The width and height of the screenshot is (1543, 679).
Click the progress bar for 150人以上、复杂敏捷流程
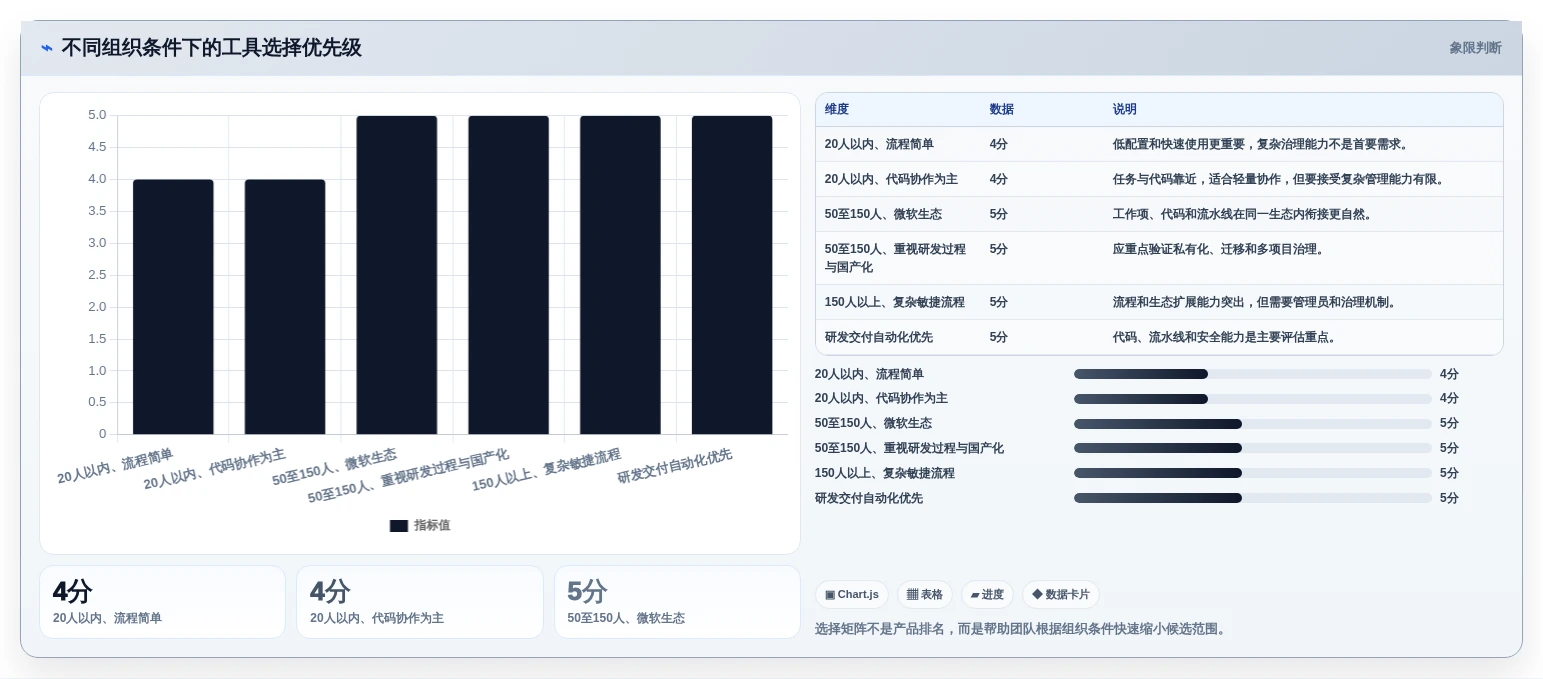(x=1253, y=473)
